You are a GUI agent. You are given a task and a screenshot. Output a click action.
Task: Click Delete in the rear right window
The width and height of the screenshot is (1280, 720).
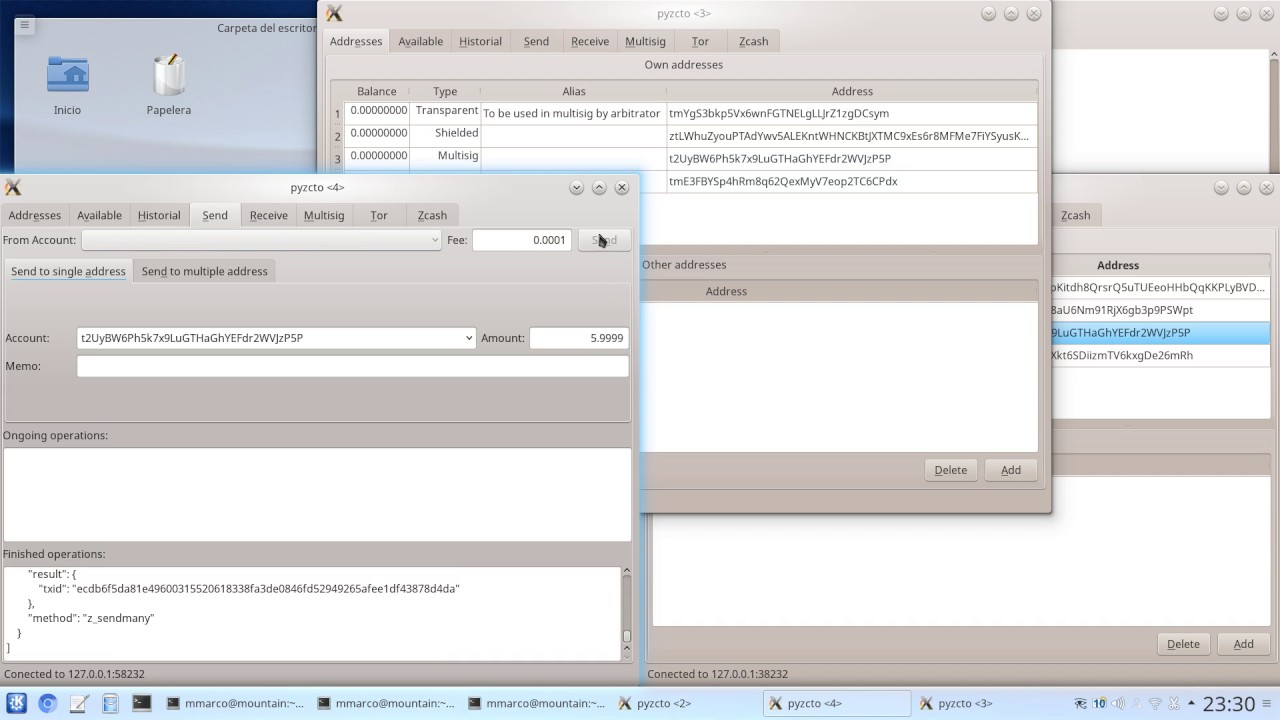tap(1183, 644)
